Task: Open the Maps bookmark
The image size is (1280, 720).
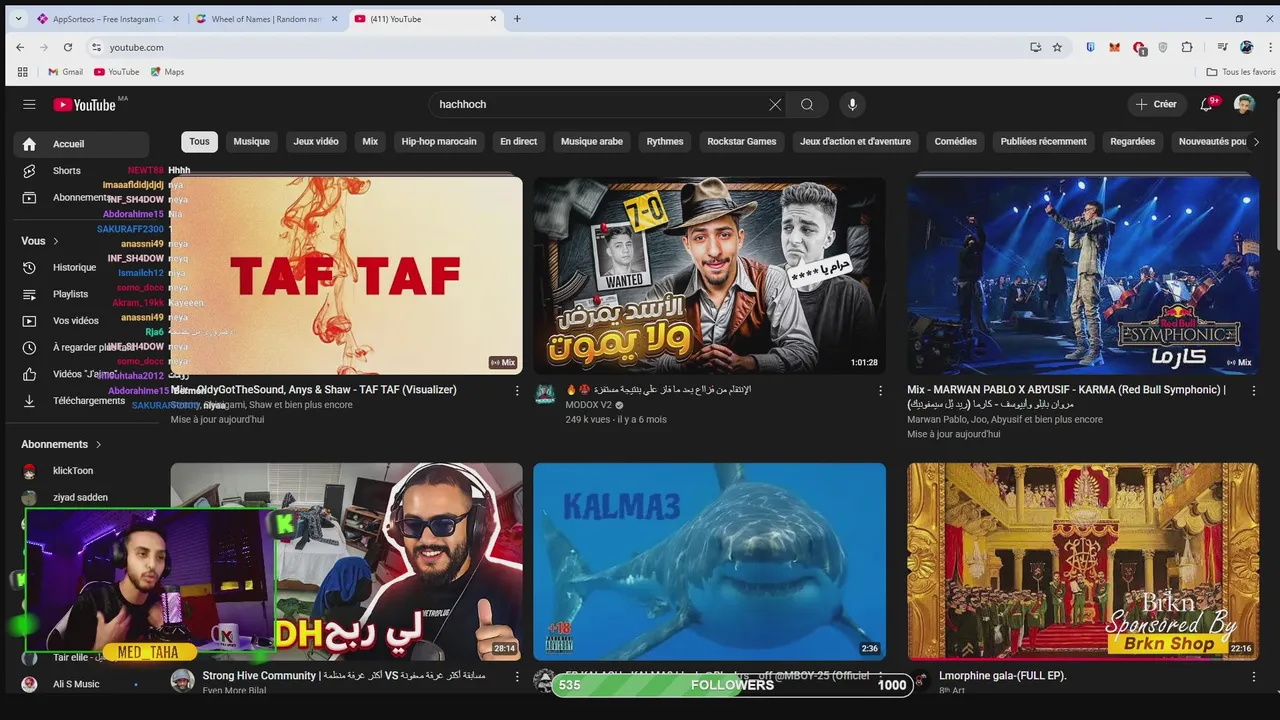Action: (x=167, y=72)
